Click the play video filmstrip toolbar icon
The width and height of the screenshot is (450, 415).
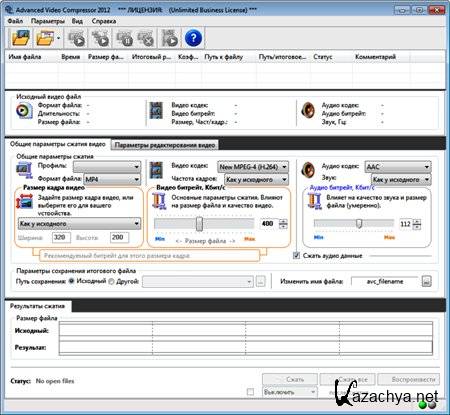(170, 38)
